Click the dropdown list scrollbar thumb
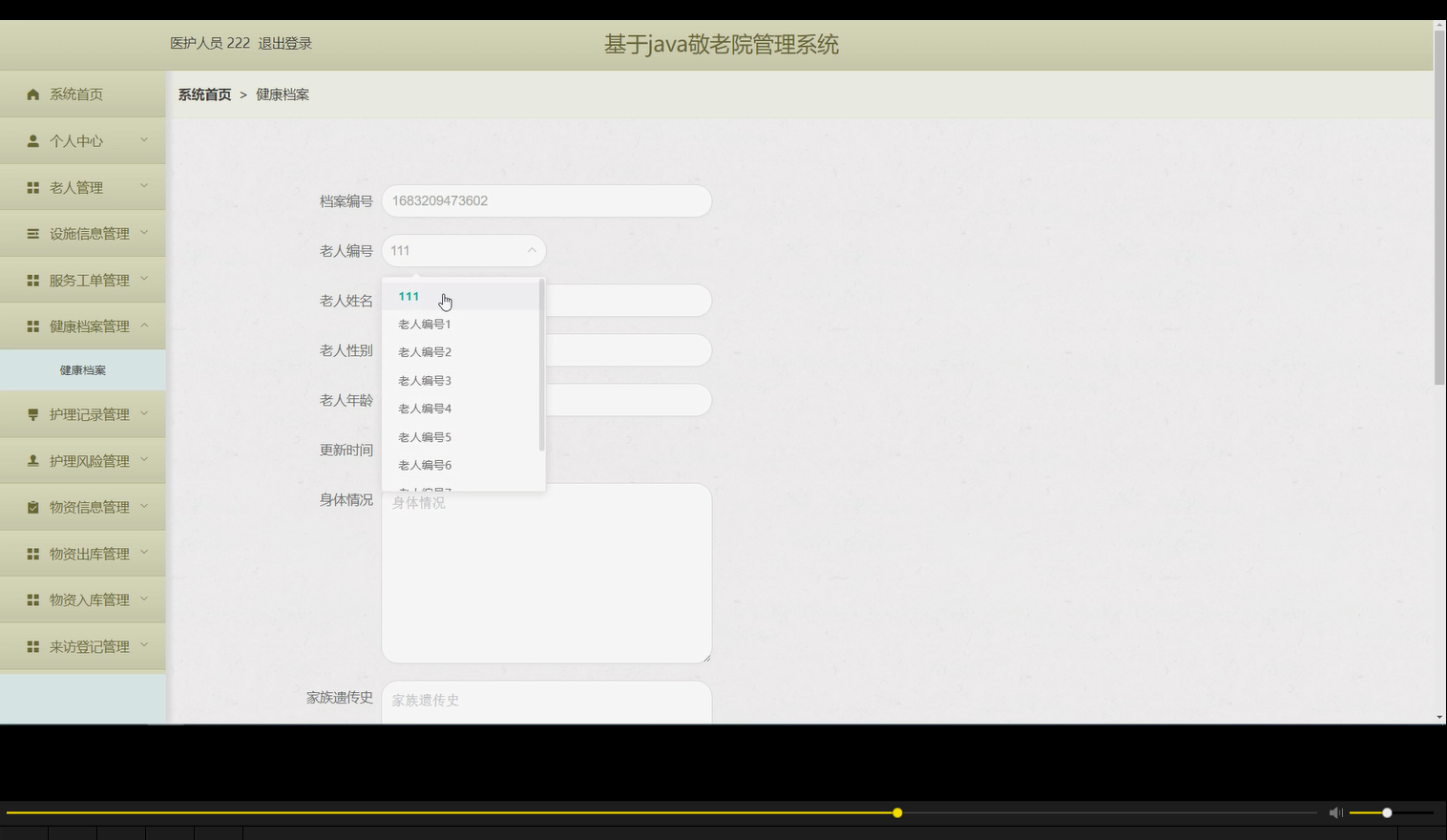The height and width of the screenshot is (840, 1447). click(x=541, y=365)
